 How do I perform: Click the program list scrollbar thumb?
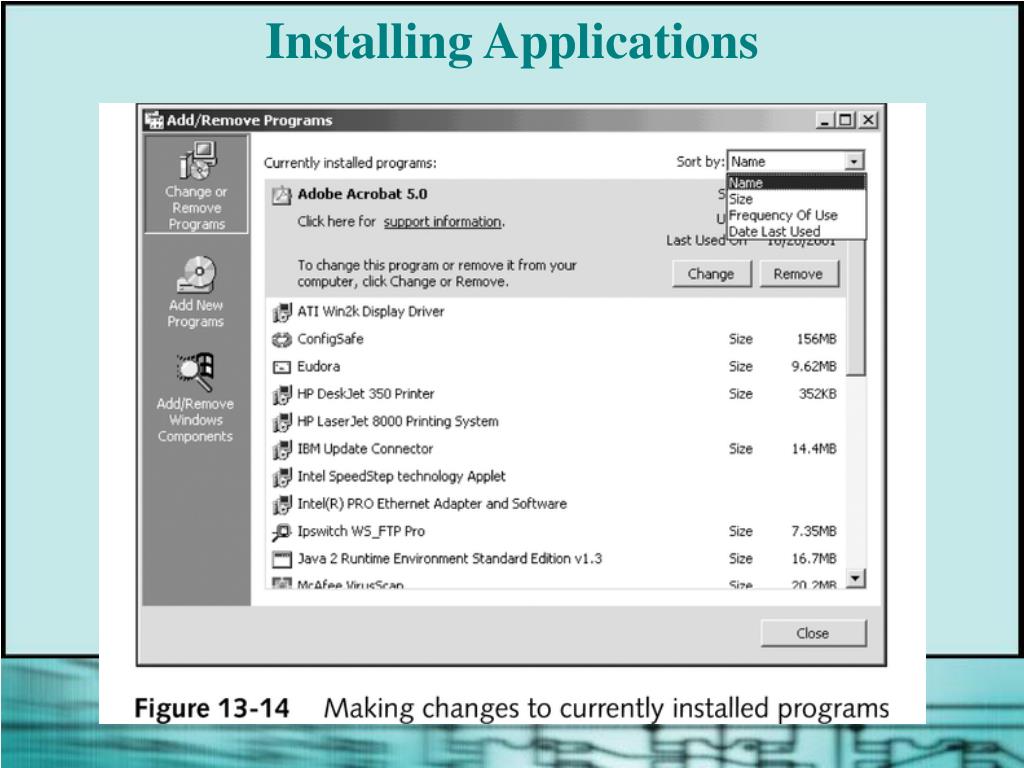click(856, 307)
